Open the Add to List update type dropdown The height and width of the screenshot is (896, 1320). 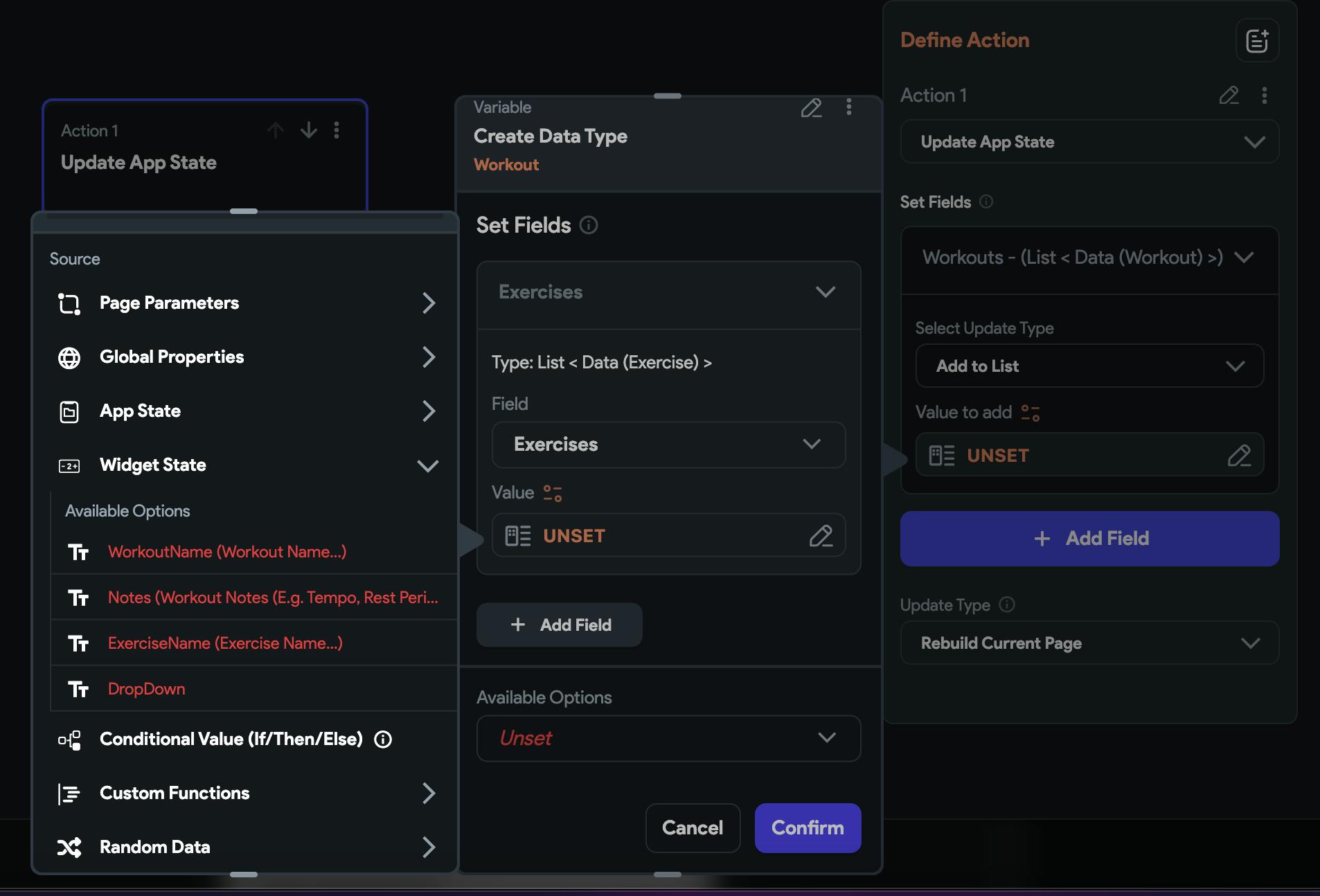pos(1089,366)
